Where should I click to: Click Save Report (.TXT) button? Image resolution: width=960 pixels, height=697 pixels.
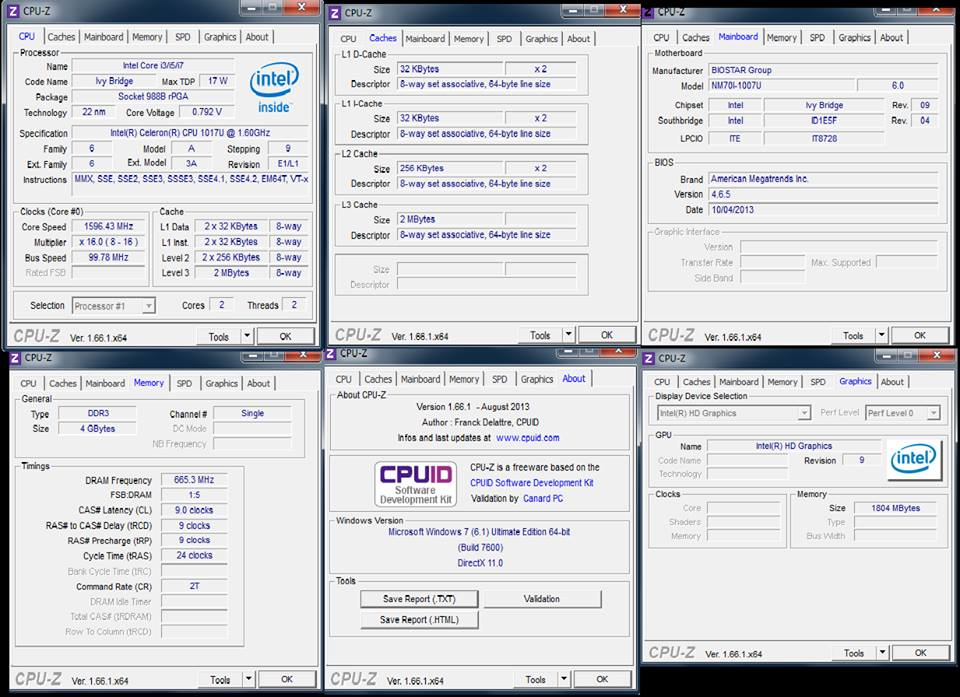point(419,599)
